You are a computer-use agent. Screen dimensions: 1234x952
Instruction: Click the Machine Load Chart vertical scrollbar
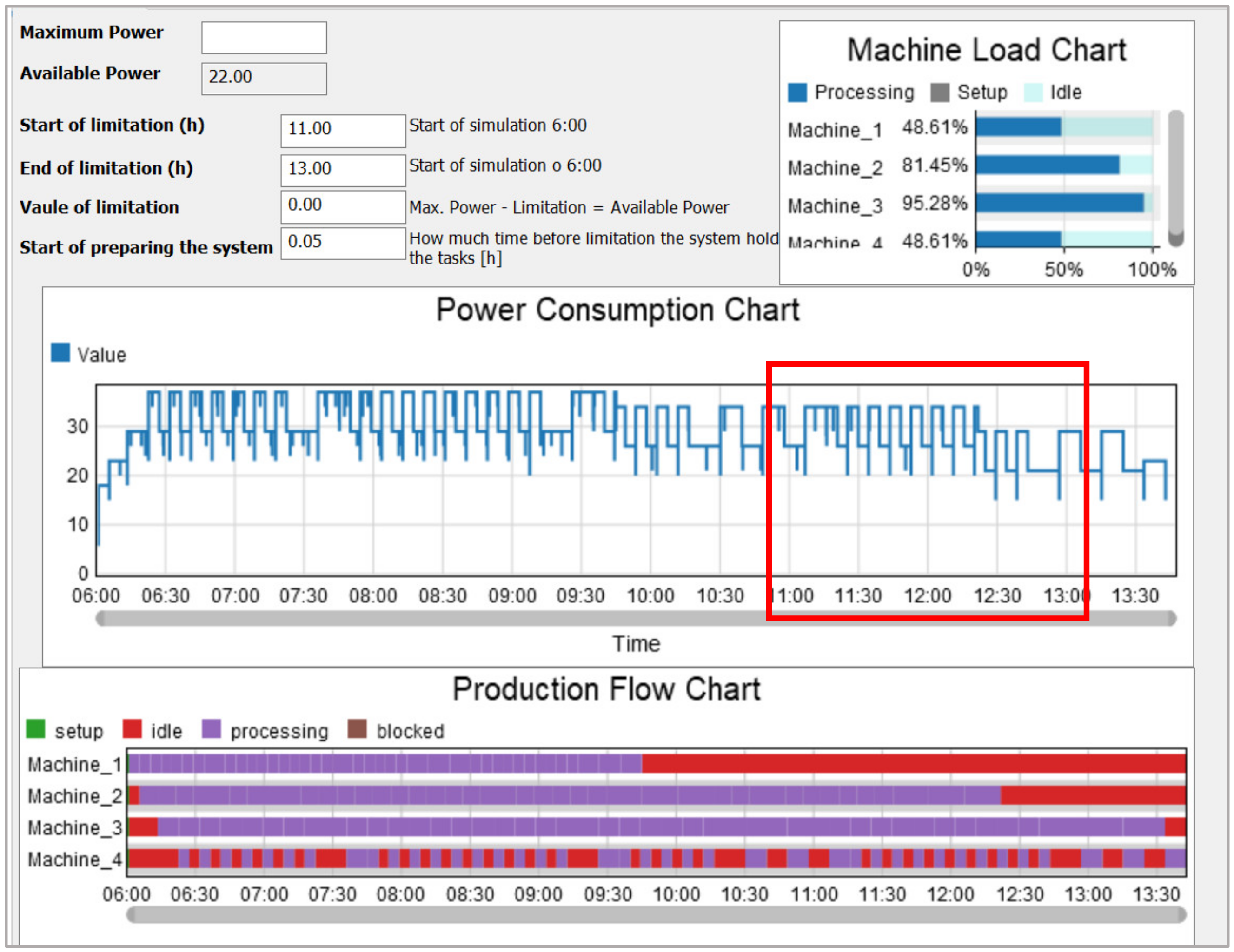coord(1176,178)
